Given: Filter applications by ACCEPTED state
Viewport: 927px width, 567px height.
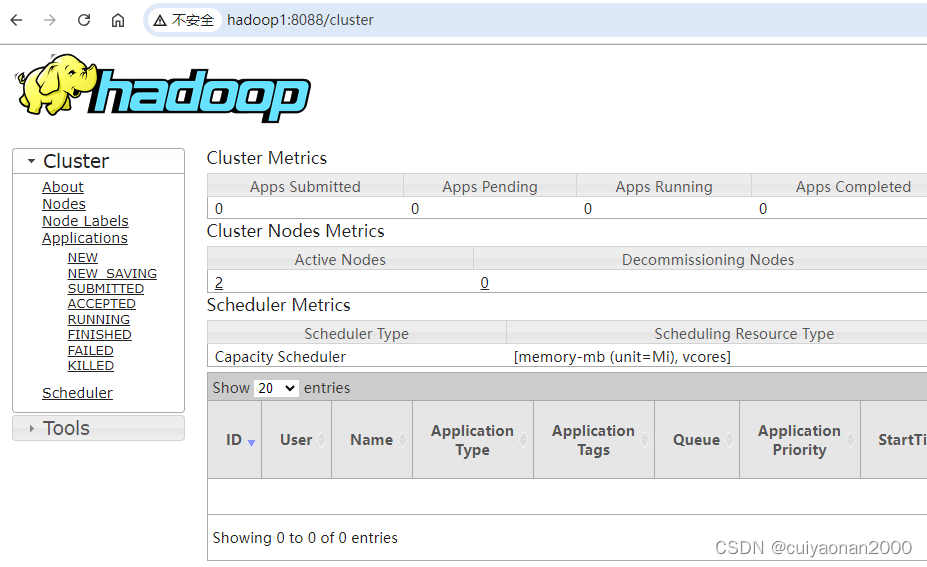Looking at the screenshot, I should click(x=102, y=303).
